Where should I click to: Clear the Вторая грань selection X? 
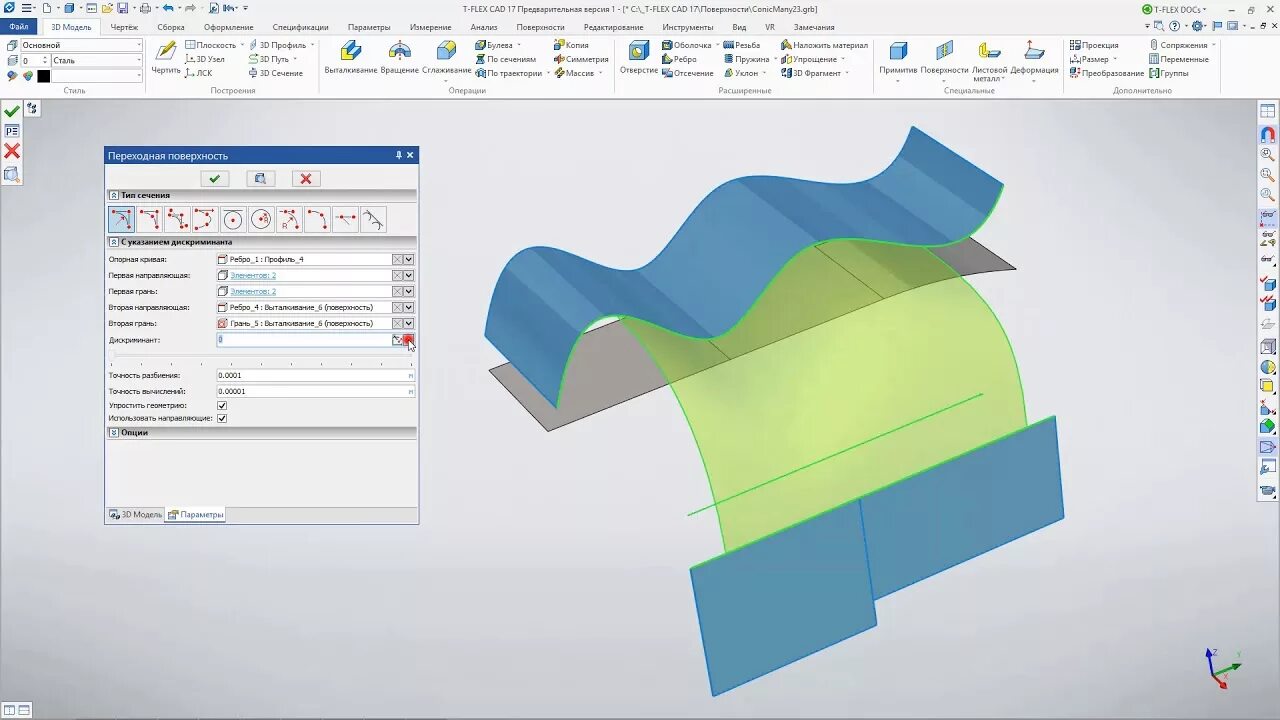(x=397, y=323)
